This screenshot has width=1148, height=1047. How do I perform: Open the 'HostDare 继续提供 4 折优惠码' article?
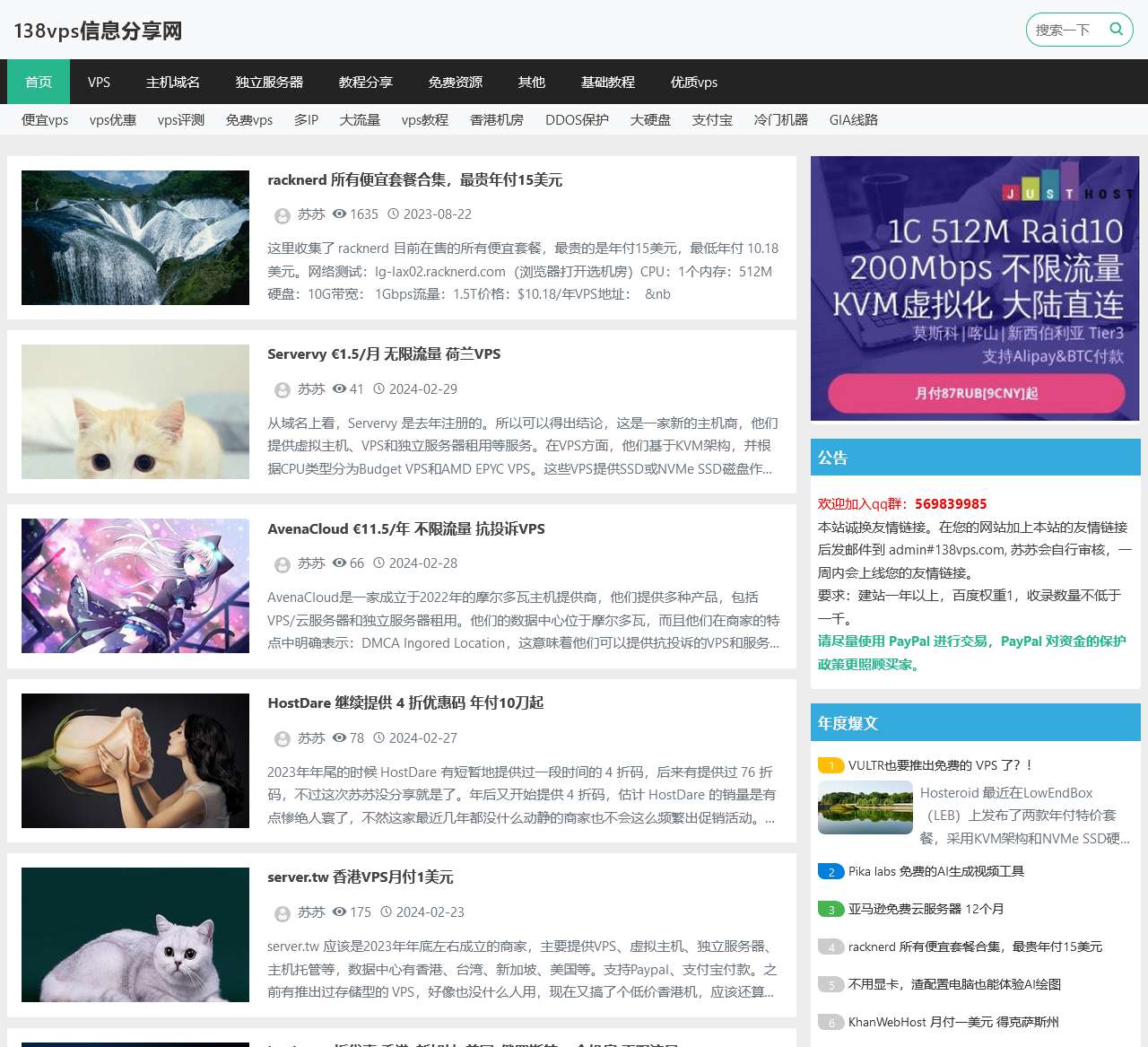[x=405, y=703]
